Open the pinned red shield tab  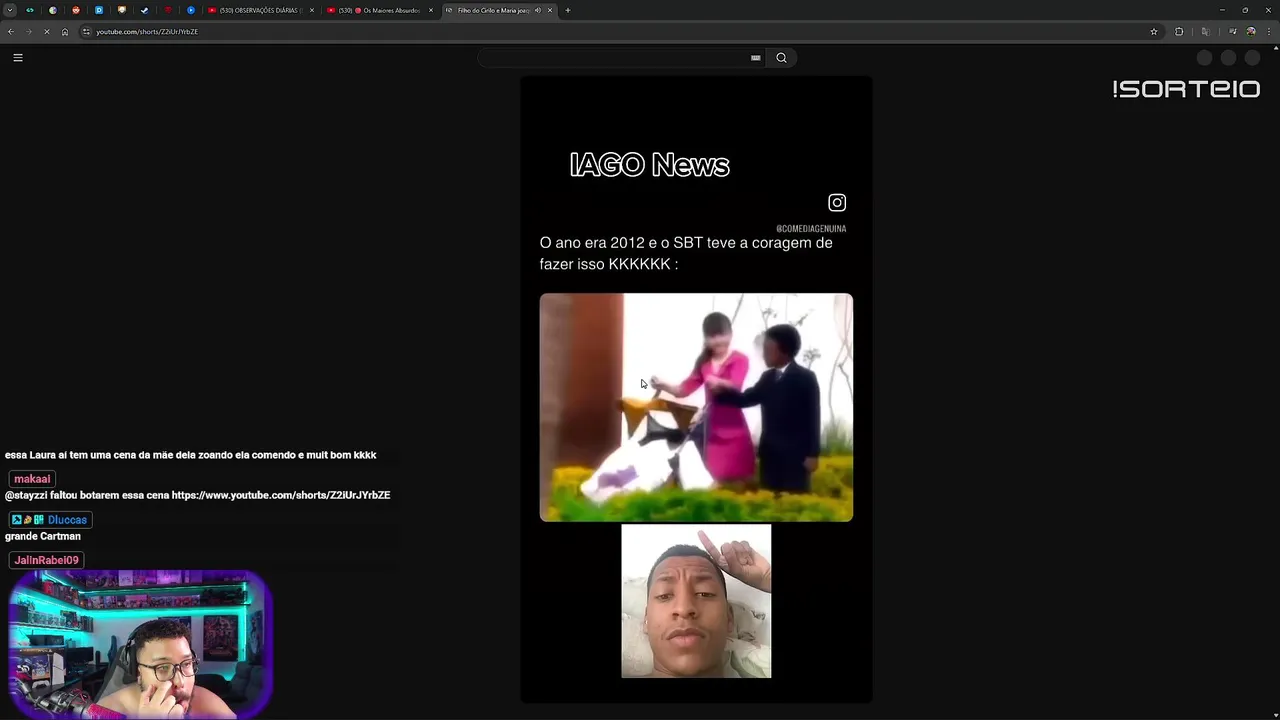coord(167,10)
